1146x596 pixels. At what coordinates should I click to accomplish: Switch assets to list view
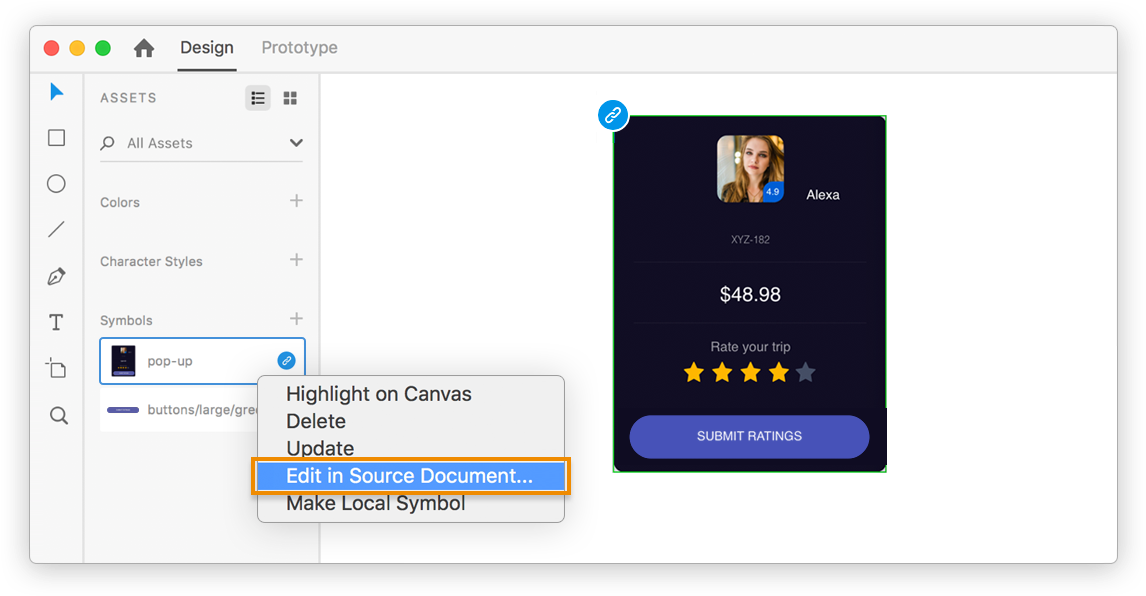click(x=258, y=98)
